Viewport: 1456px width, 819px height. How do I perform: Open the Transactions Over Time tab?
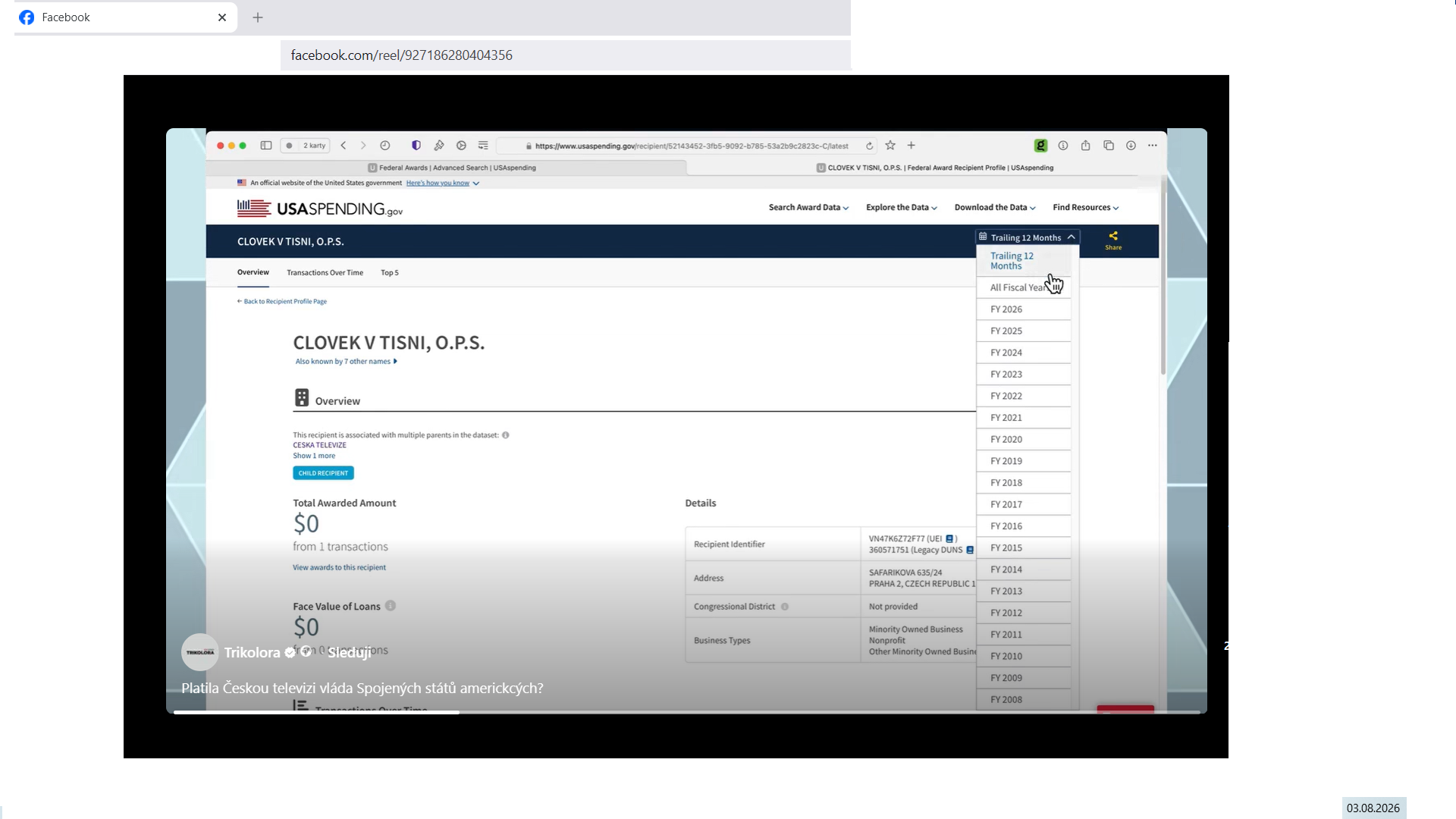tap(325, 273)
